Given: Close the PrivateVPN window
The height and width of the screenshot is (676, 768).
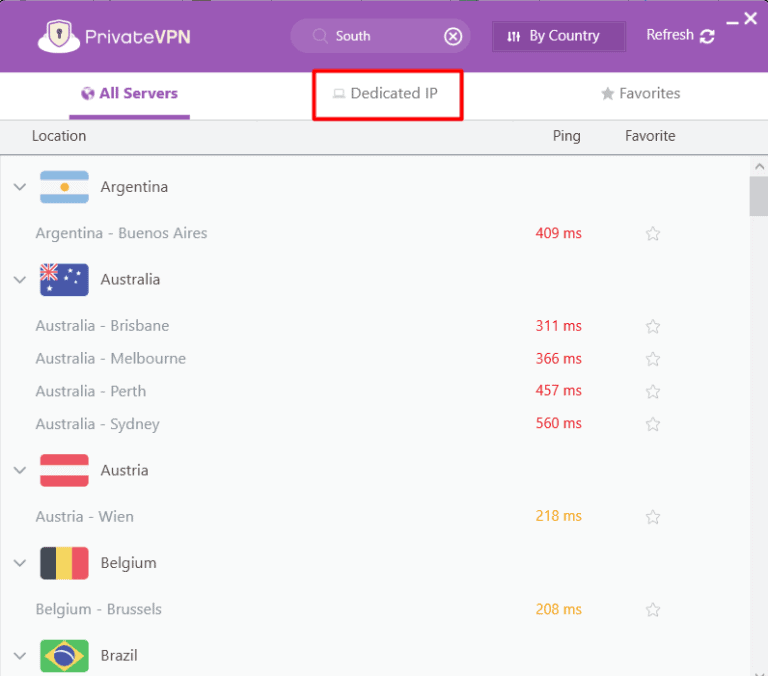Looking at the screenshot, I should pos(750,19).
